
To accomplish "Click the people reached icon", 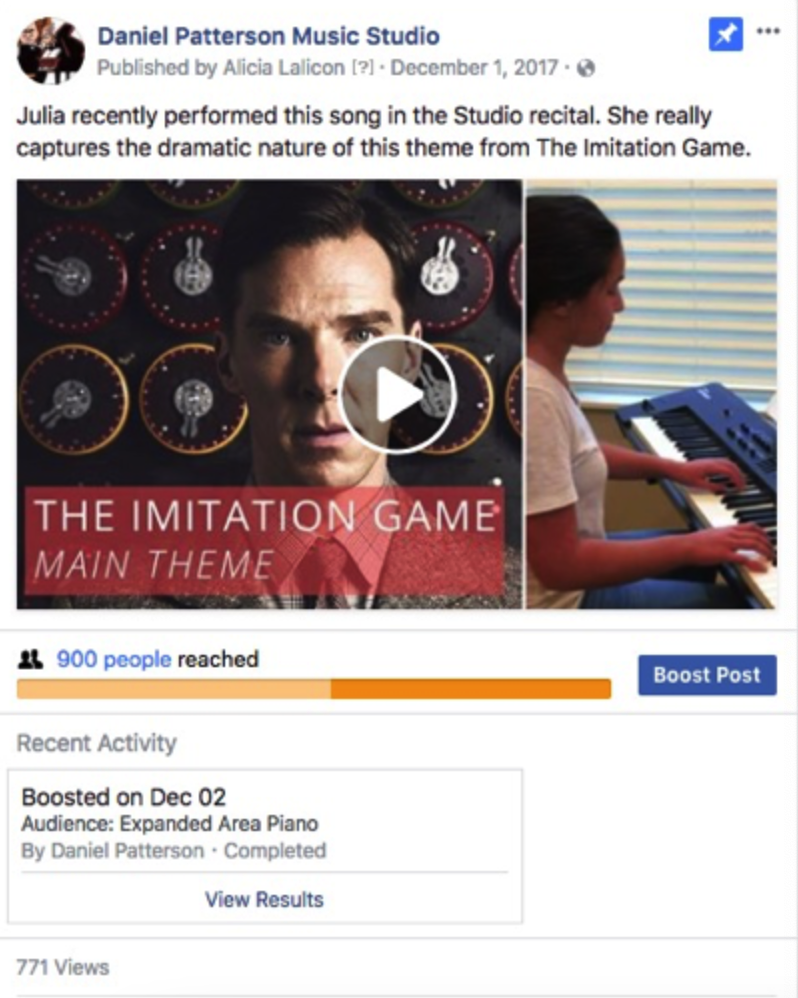I will tap(31, 659).
